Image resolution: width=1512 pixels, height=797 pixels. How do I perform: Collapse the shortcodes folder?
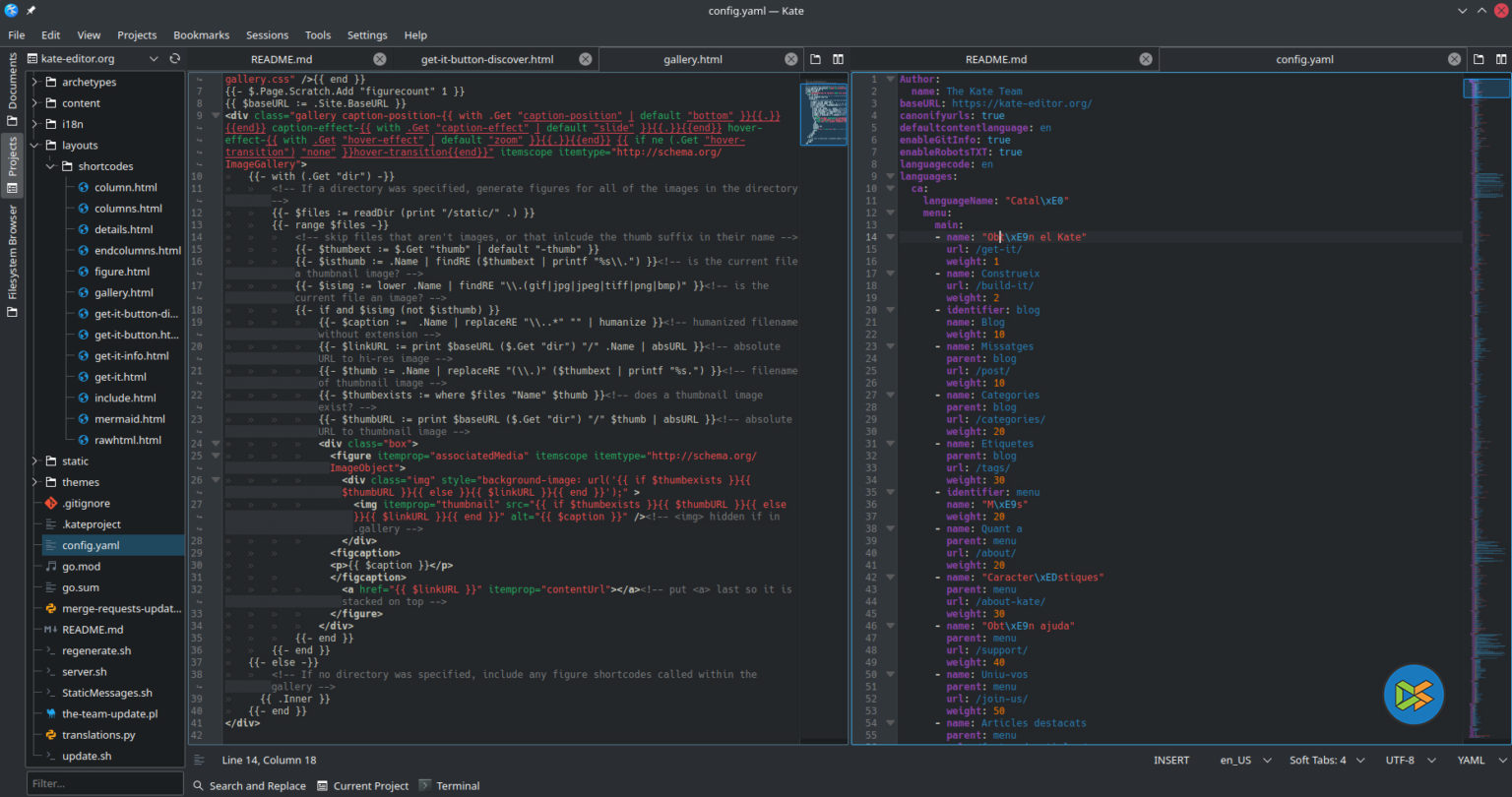pos(50,166)
